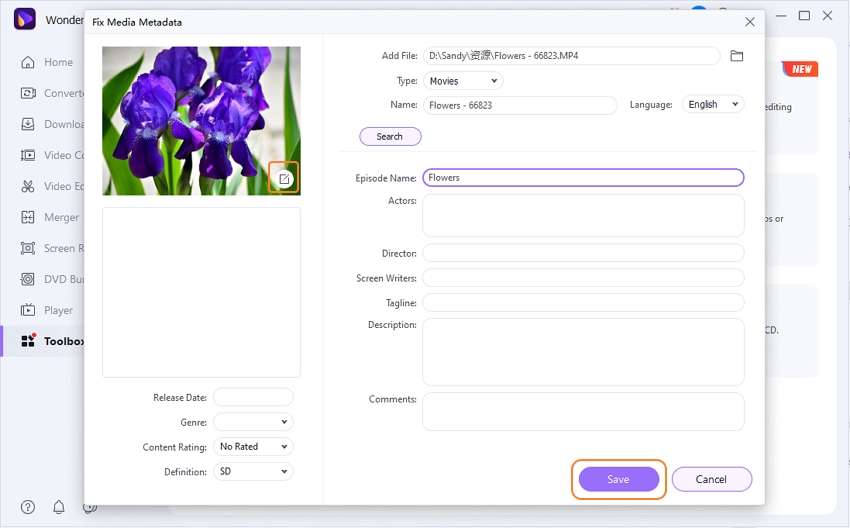Image resolution: width=850 pixels, height=528 pixels.
Task: Select Home in the sidebar menu
Action: tap(59, 62)
